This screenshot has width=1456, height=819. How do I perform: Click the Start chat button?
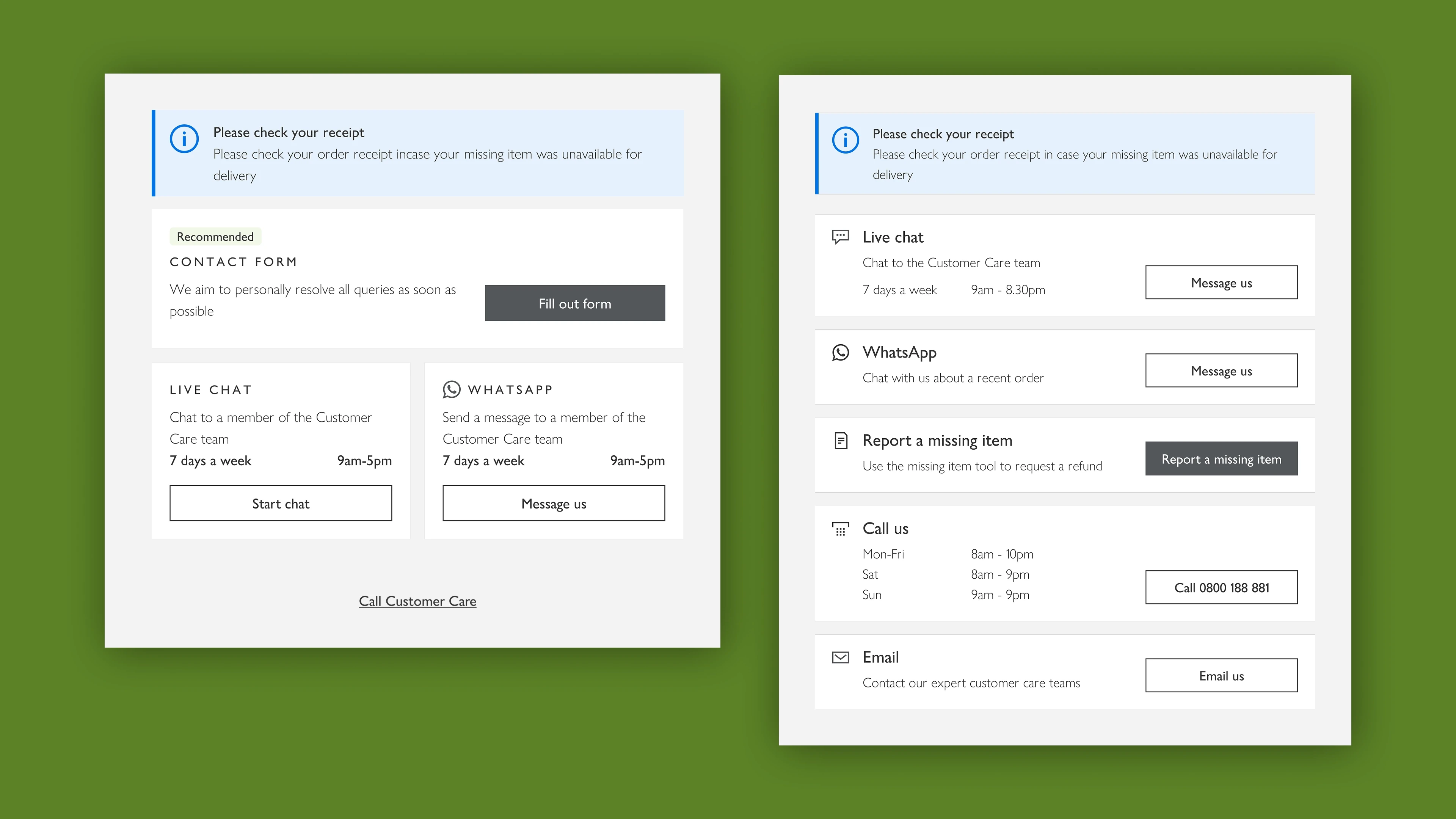(281, 503)
